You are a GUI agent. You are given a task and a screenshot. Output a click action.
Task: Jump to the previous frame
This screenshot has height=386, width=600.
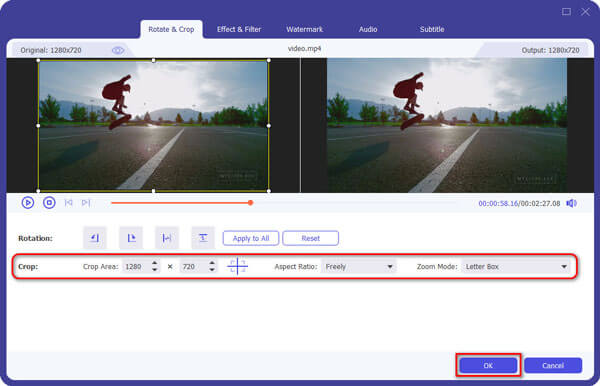coord(68,202)
